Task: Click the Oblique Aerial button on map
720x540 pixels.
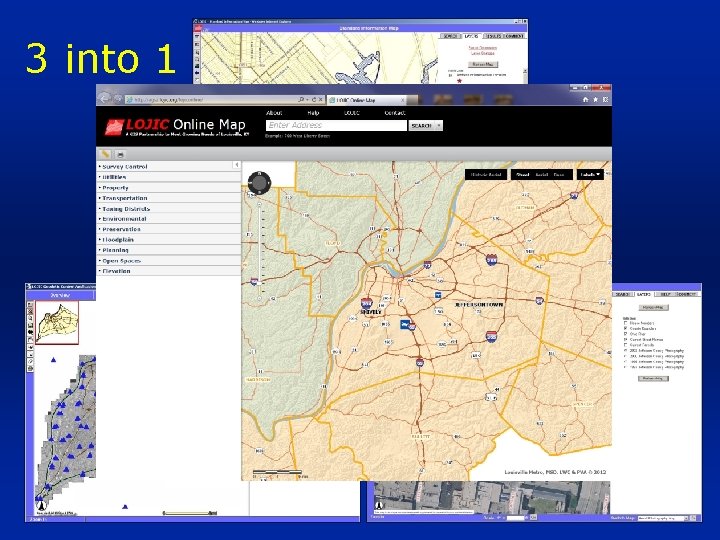Action: [x=486, y=174]
